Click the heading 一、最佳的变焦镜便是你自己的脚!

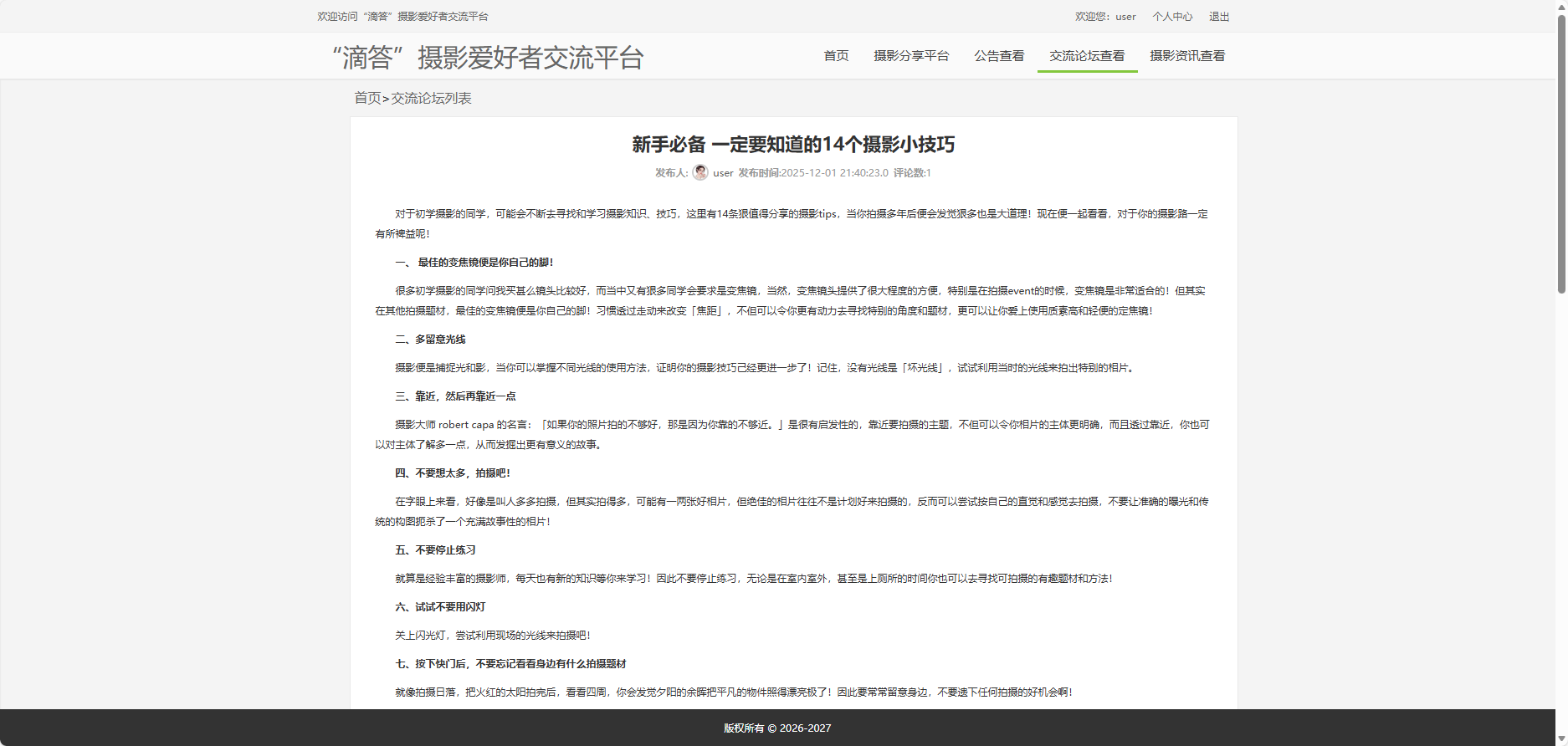tap(474, 263)
